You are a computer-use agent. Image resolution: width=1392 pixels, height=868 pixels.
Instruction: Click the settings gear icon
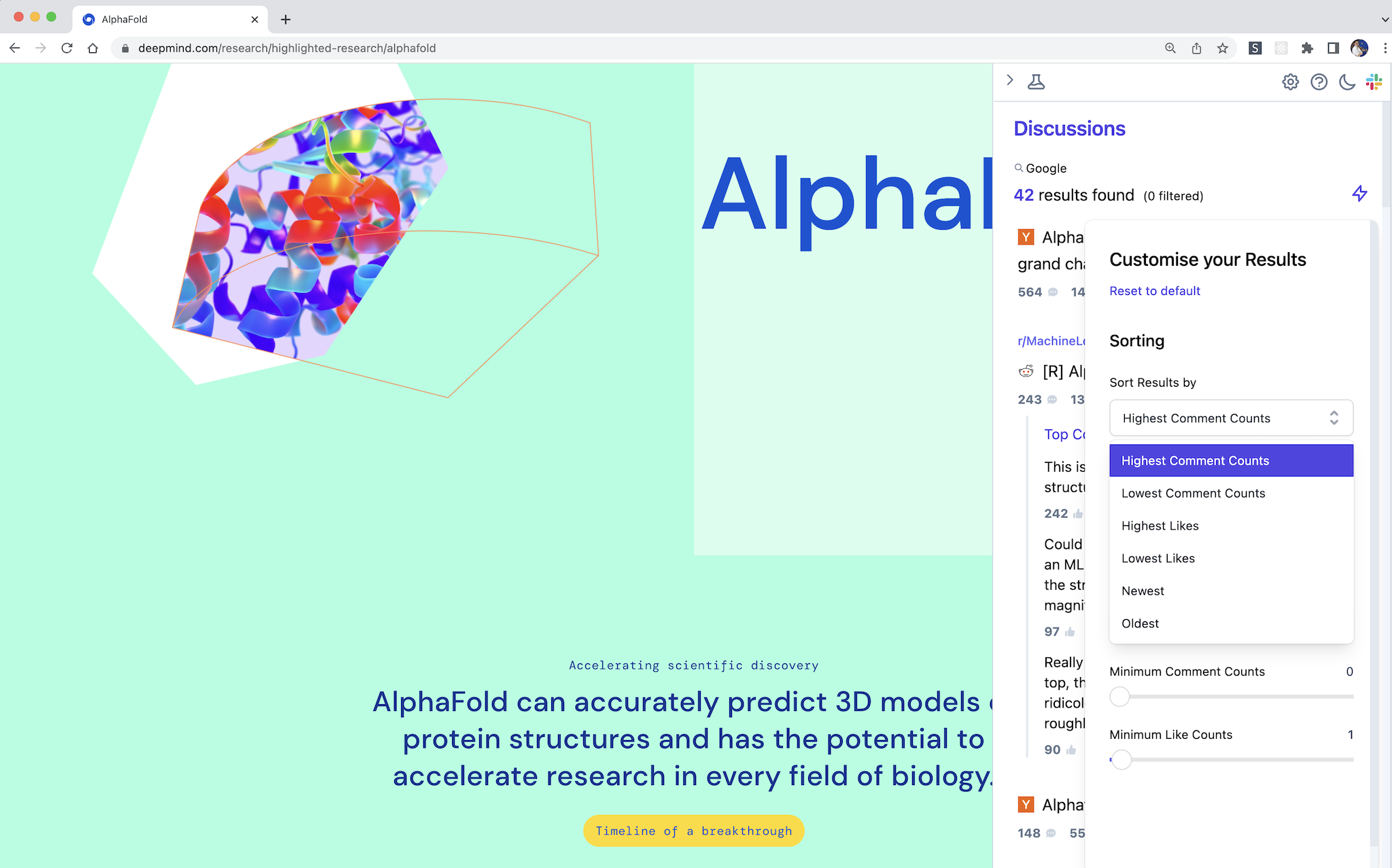click(1291, 82)
